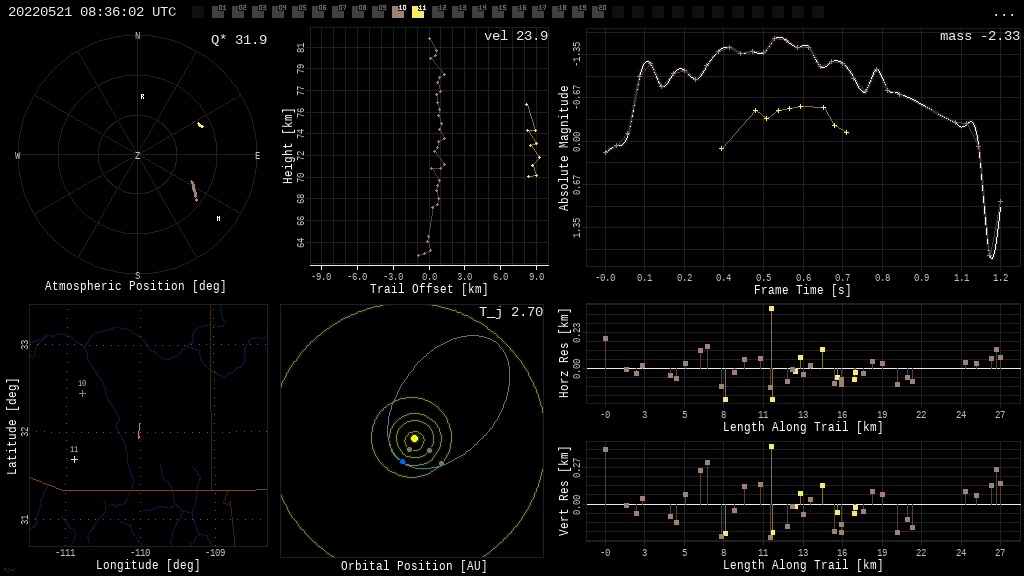Click the R marker in polar plot
This screenshot has width=1024, height=576.
tap(142, 97)
